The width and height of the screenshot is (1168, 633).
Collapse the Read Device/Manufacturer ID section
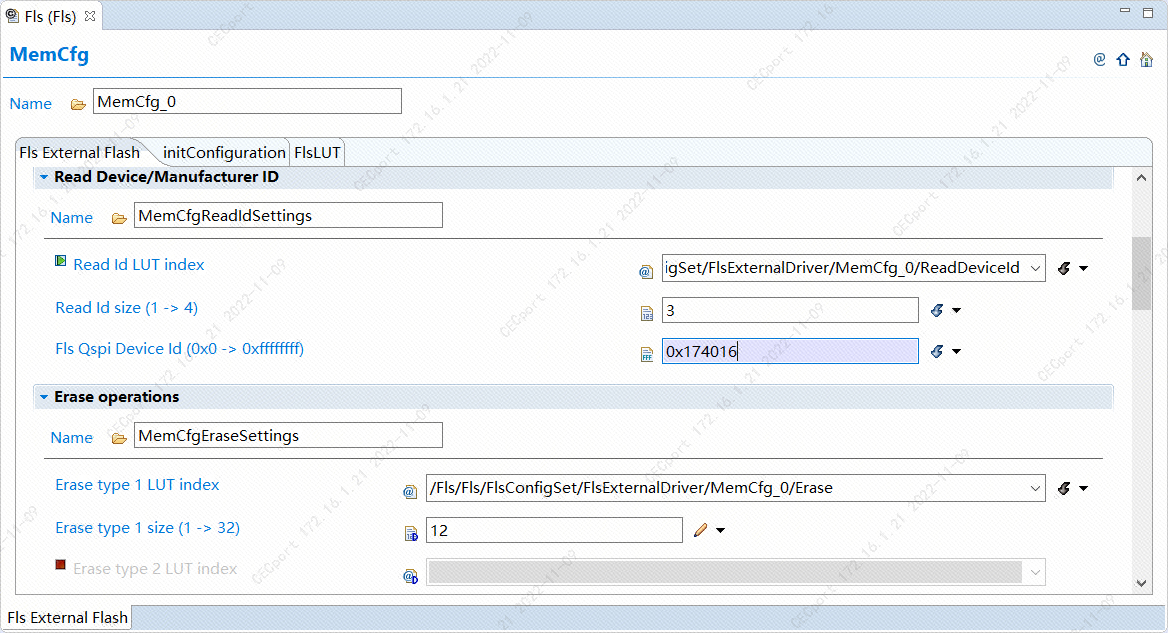44,177
